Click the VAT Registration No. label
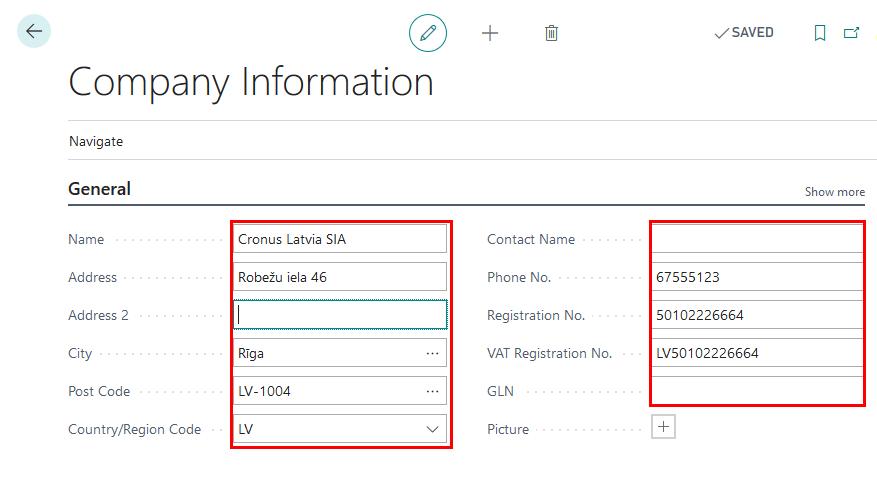This screenshot has height=479, width=877. click(549, 353)
